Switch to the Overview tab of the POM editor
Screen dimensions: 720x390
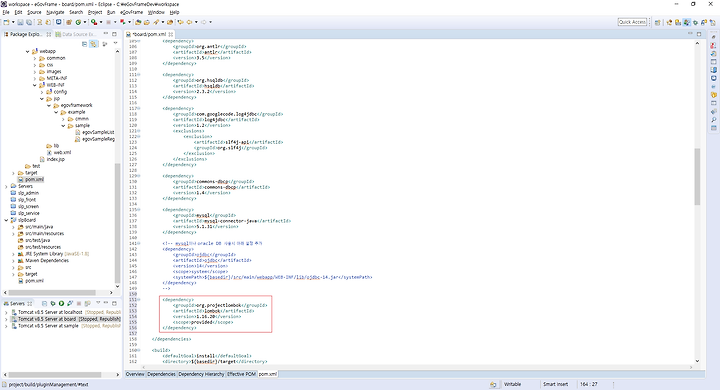point(135,374)
